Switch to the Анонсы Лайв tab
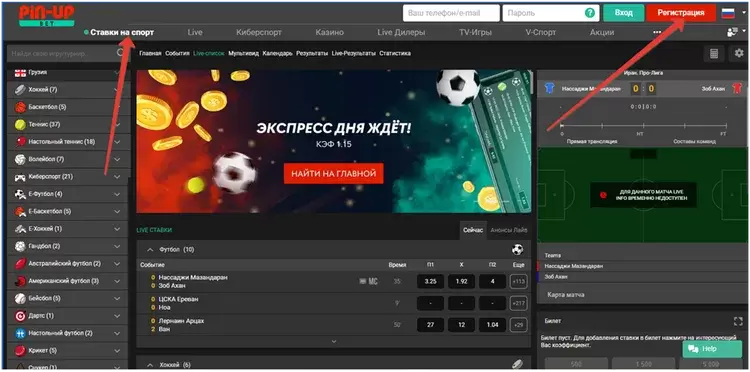Screen dimensions: 750x372 click(508, 230)
